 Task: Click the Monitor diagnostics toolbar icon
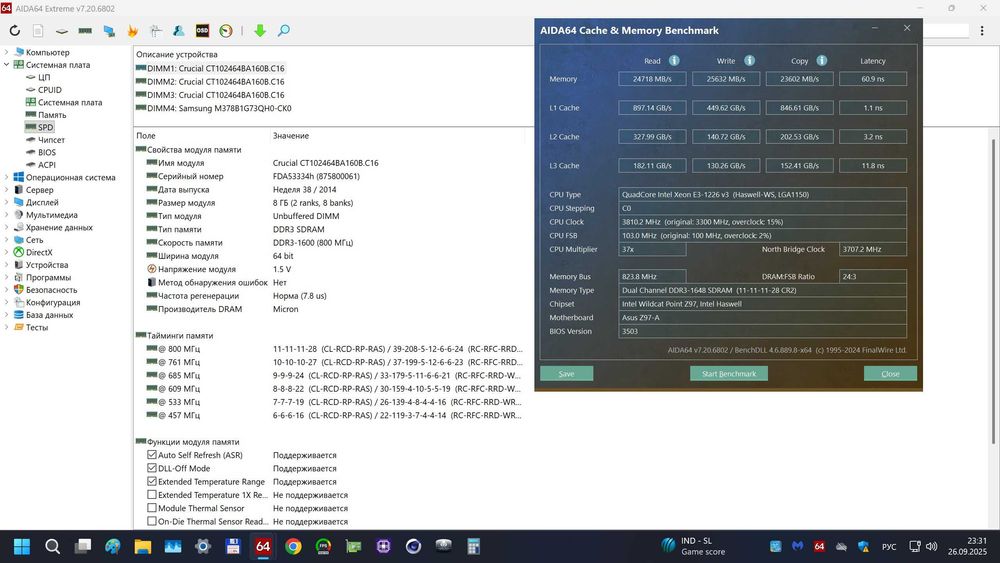click(x=109, y=31)
